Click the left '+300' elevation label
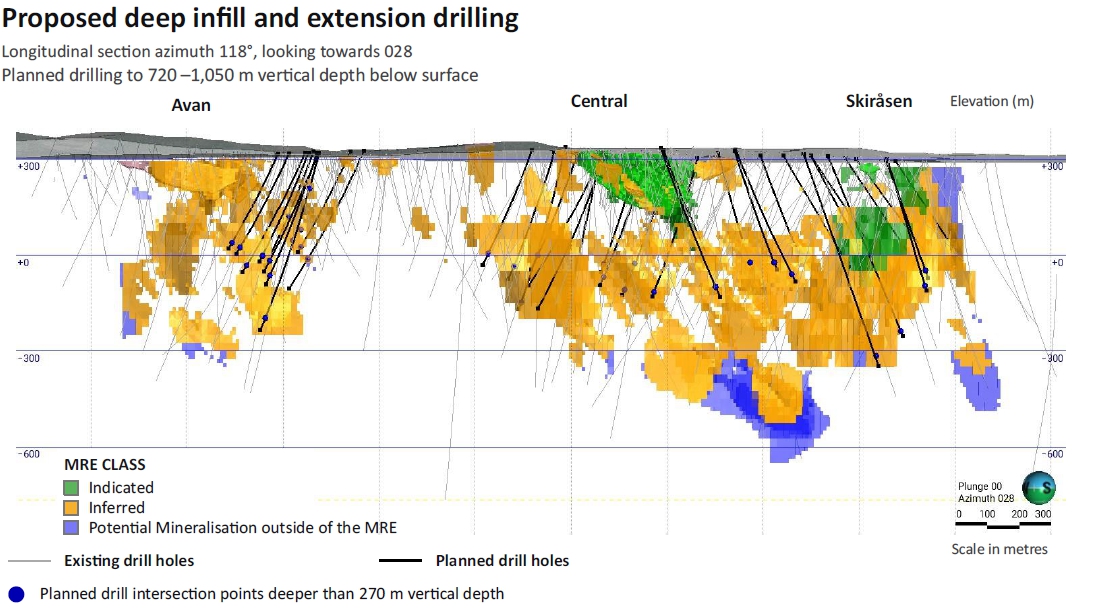This screenshot has height=612, width=1101. (28, 166)
